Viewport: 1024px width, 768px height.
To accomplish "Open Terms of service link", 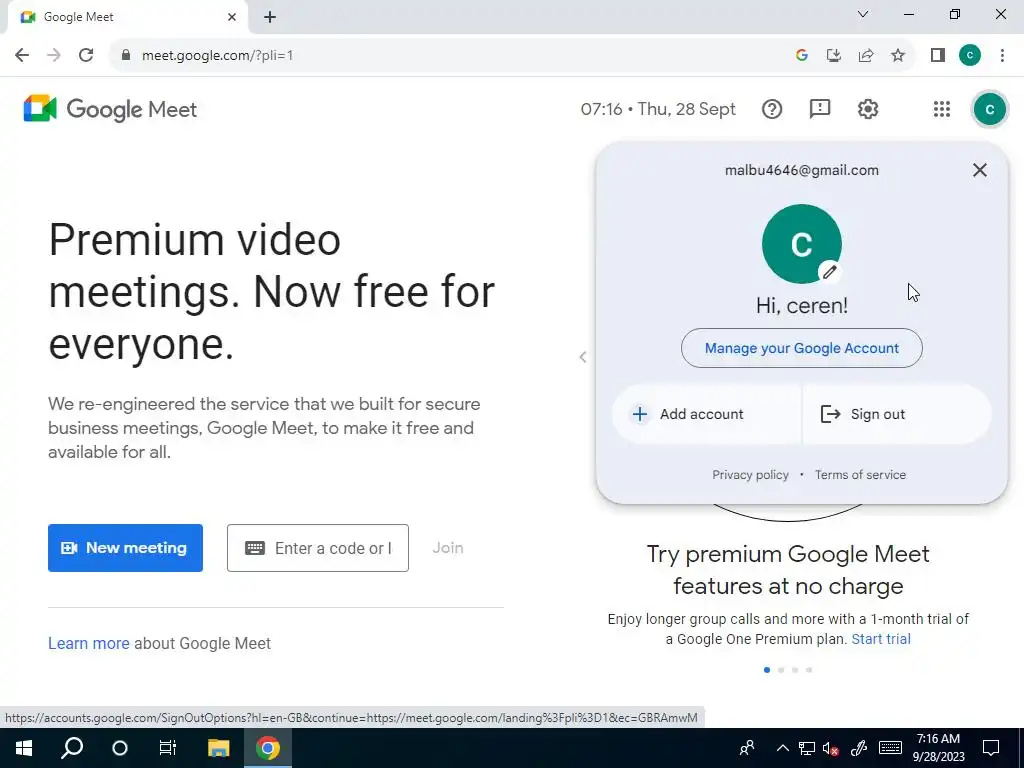I will pos(860,475).
